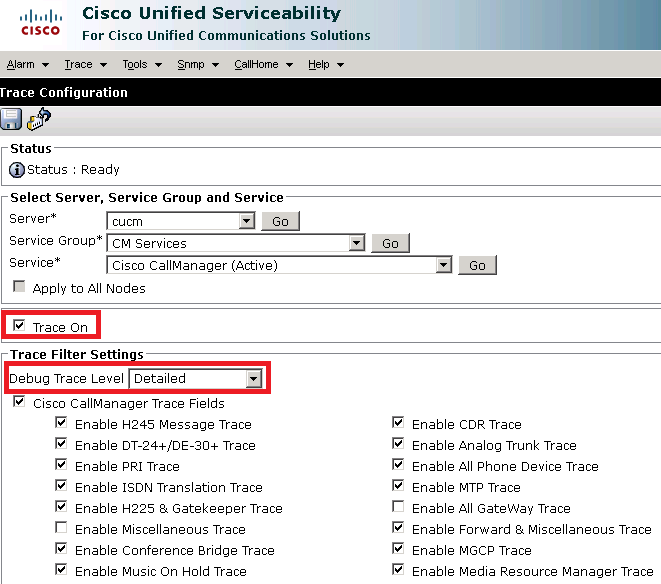Toggle Enable Music On Hold Trace
Screen dimensions: 661x584
tap(61, 569)
